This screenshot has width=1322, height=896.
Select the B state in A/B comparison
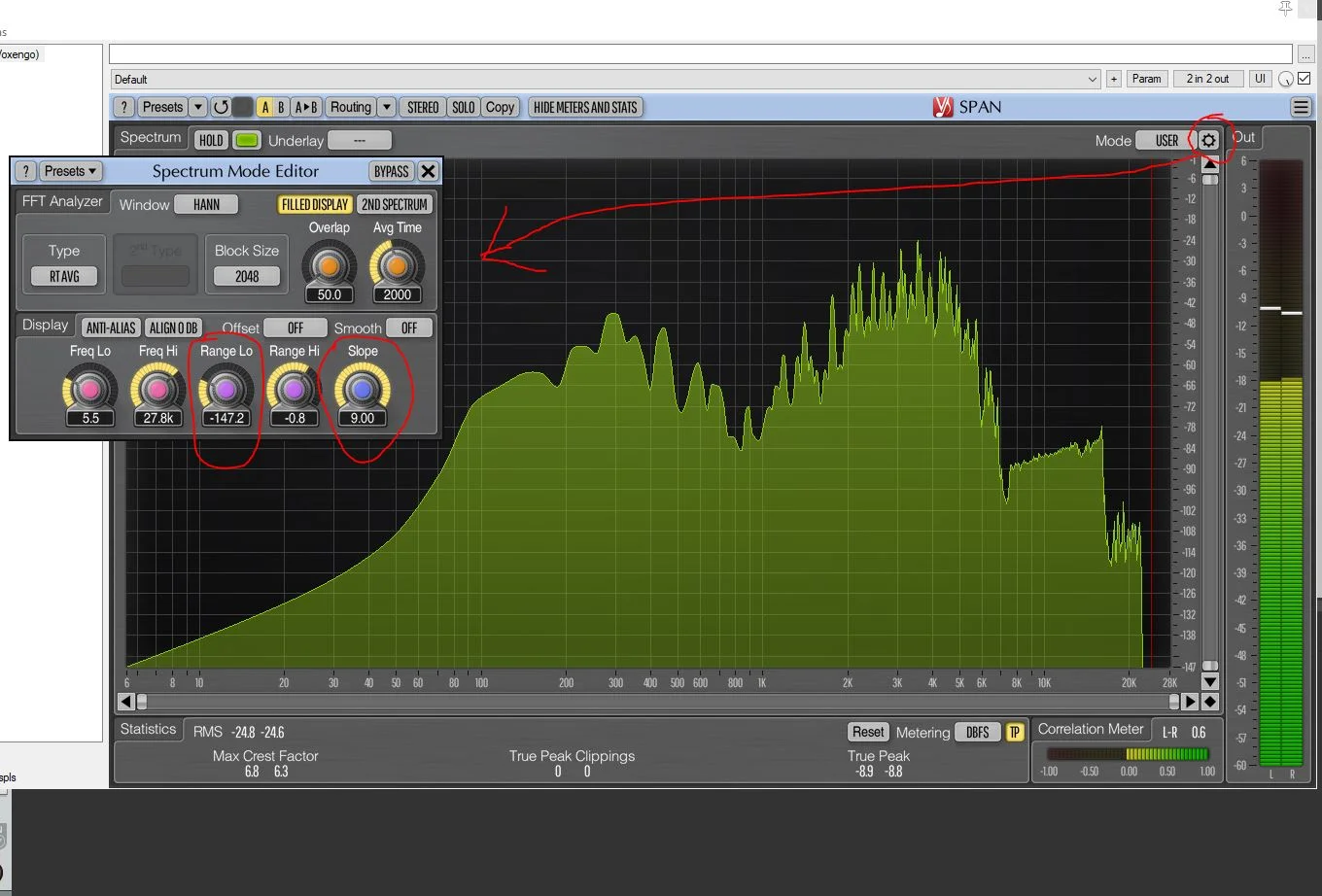pyautogui.click(x=281, y=107)
